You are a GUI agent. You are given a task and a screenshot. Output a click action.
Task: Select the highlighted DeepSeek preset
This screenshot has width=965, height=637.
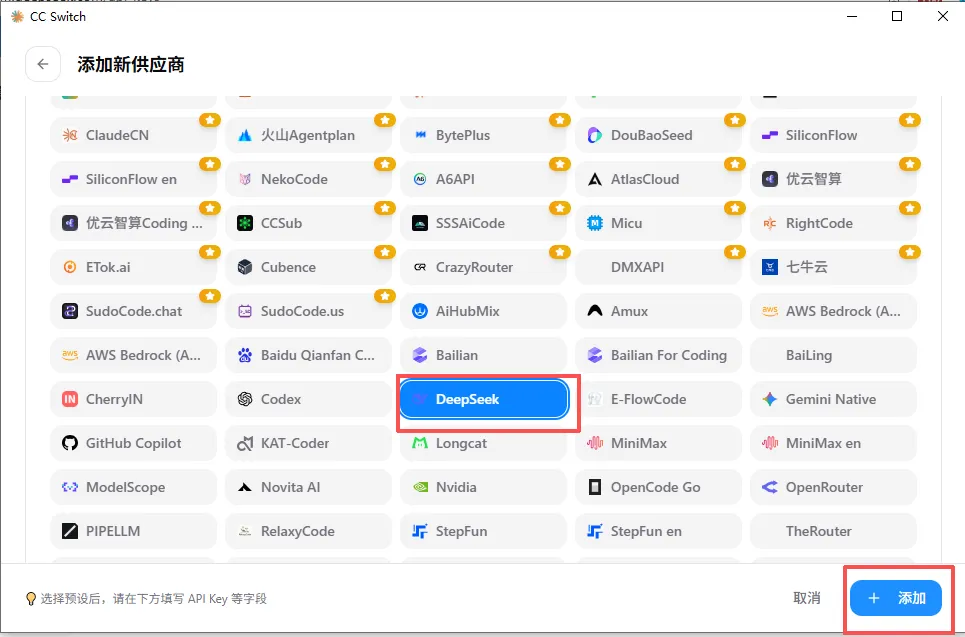(483, 399)
